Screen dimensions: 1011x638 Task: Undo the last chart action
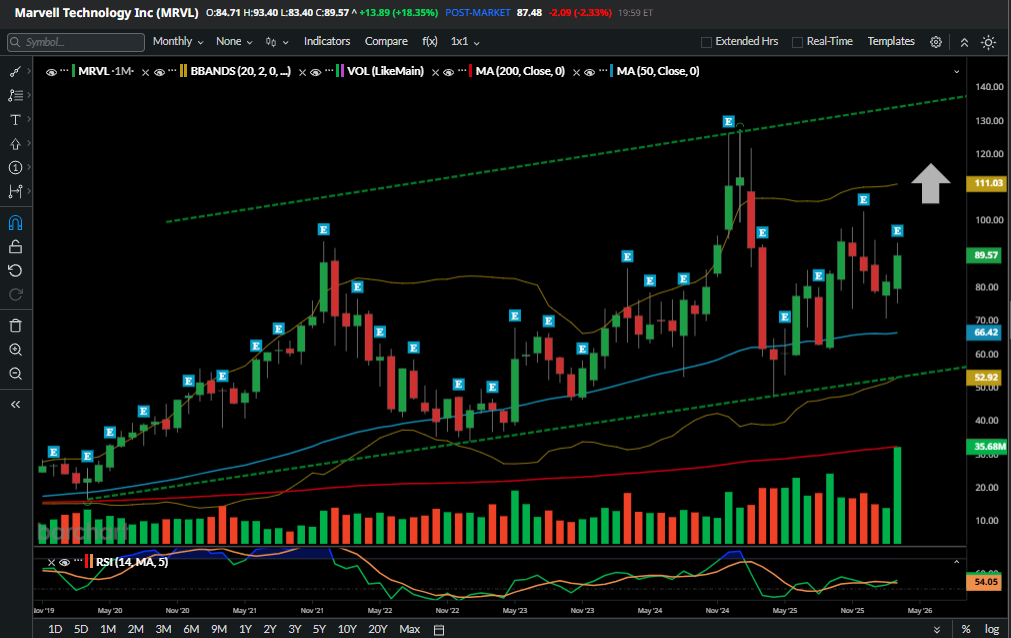[15, 271]
